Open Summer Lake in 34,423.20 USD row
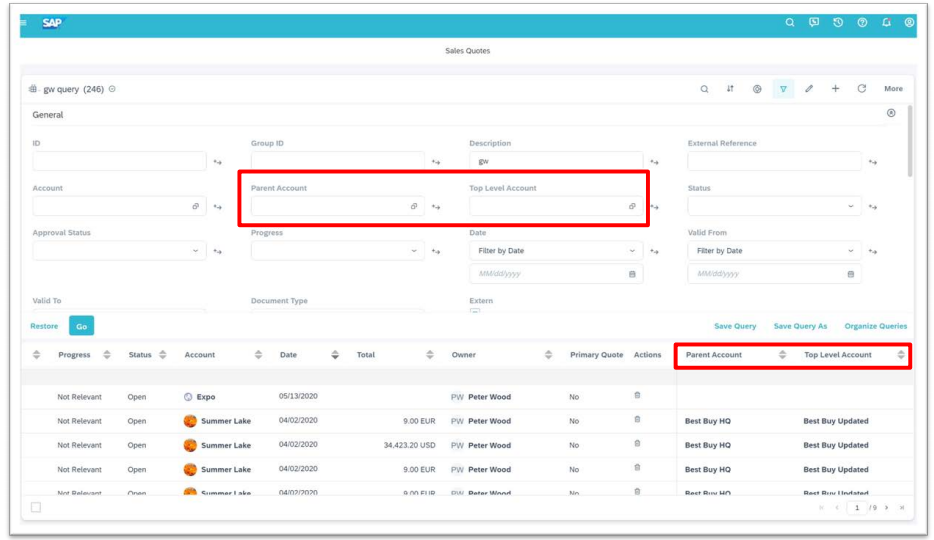This screenshot has height=540, width=934. [226, 445]
